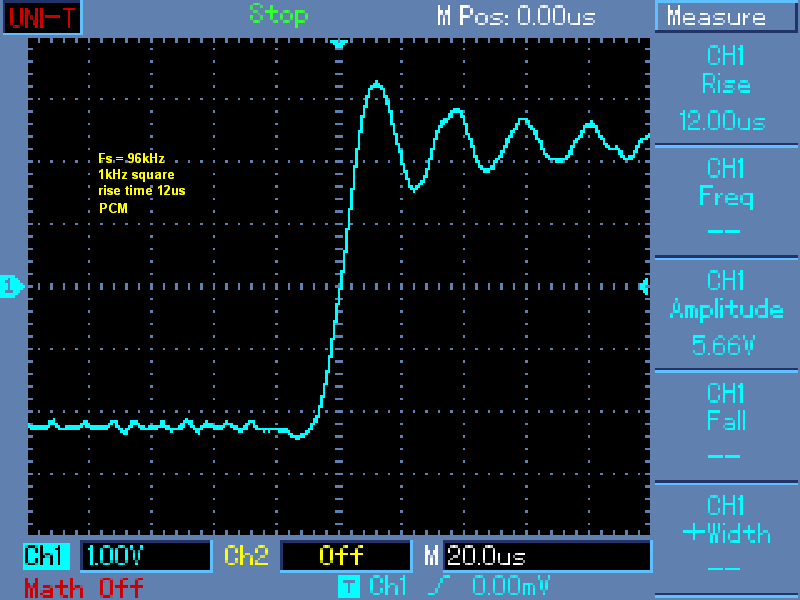
Task: Open the Measure menu header
Action: pyautogui.click(x=727, y=17)
